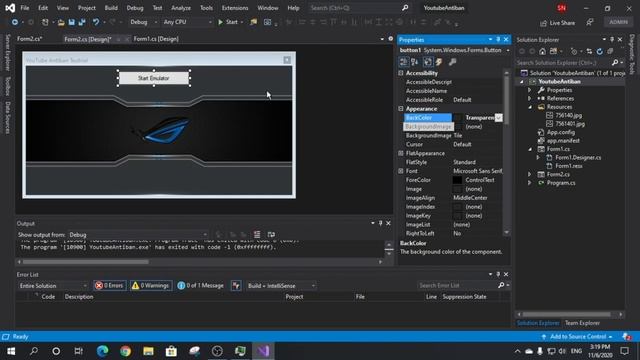Screen dimensions: 640x360
Task: Collapse the YoutubeAntiban project node
Action: click(522, 82)
